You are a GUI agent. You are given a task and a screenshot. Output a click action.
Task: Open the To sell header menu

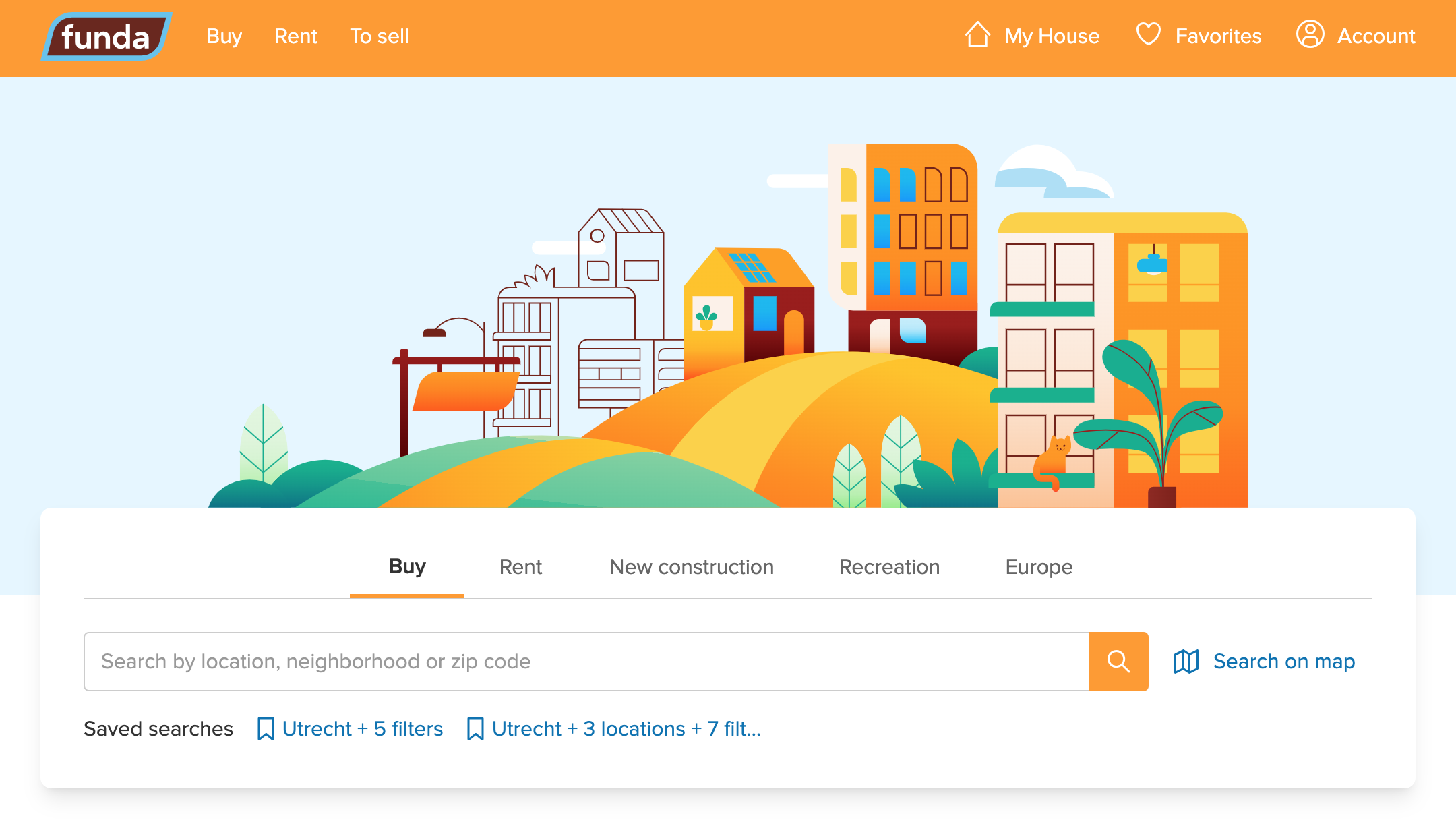380,36
